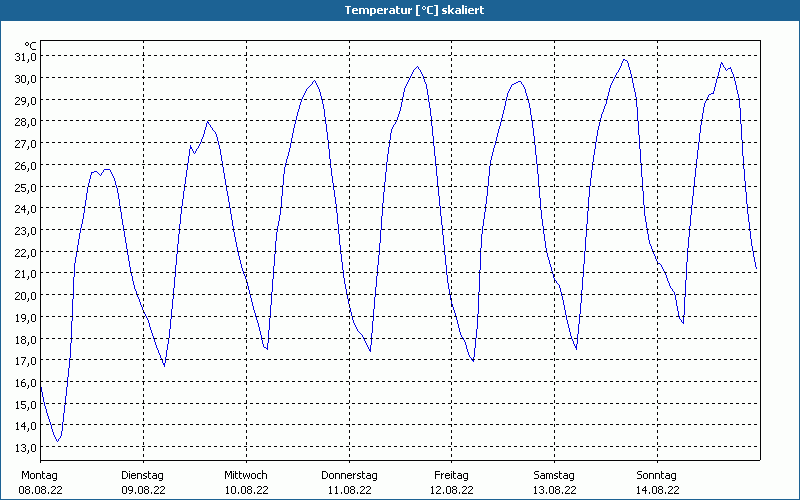Select the y-axis label 24,0
The height and width of the screenshot is (500, 800).
pyautogui.click(x=26, y=209)
